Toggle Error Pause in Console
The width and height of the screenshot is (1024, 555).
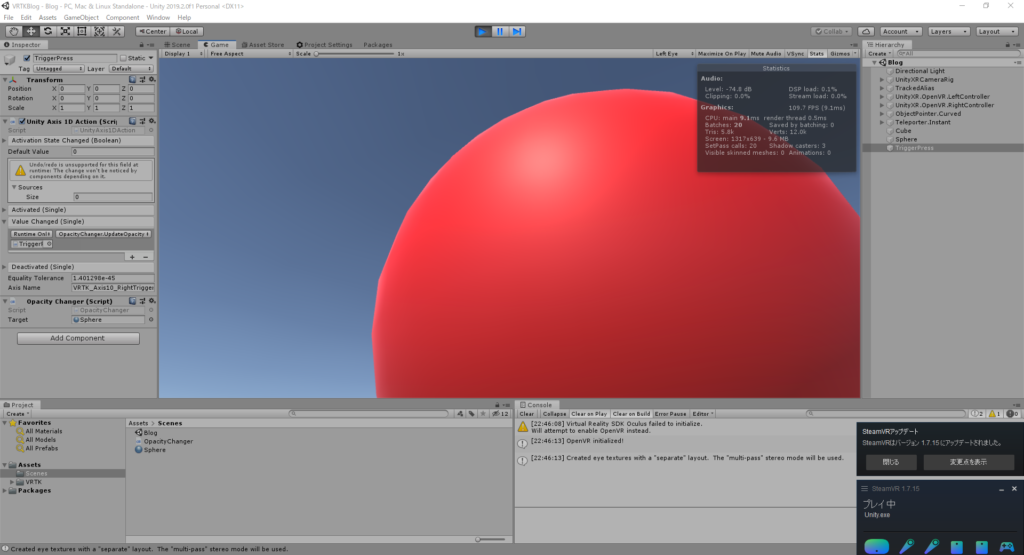coord(671,414)
